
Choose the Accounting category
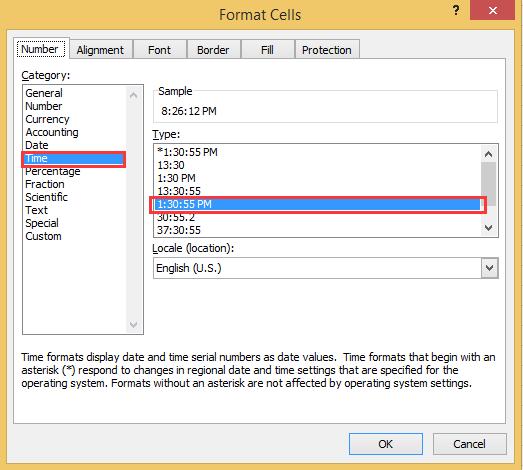pos(75,132)
